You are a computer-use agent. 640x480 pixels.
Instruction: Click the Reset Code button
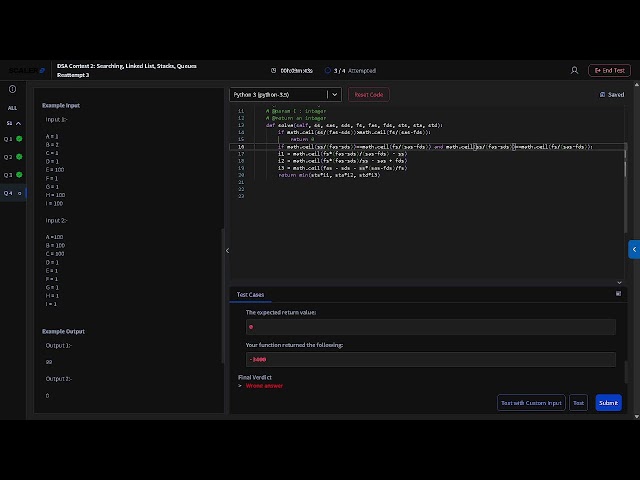tap(369, 95)
